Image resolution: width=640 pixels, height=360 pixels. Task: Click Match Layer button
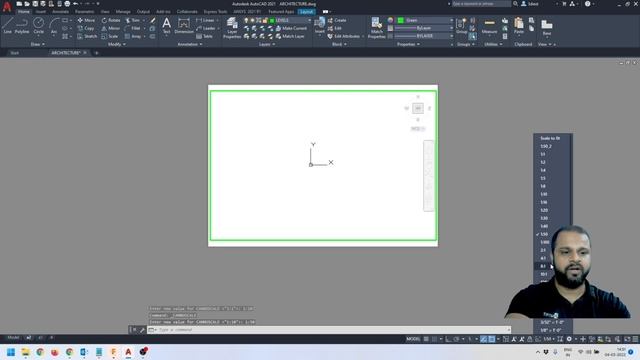point(290,36)
